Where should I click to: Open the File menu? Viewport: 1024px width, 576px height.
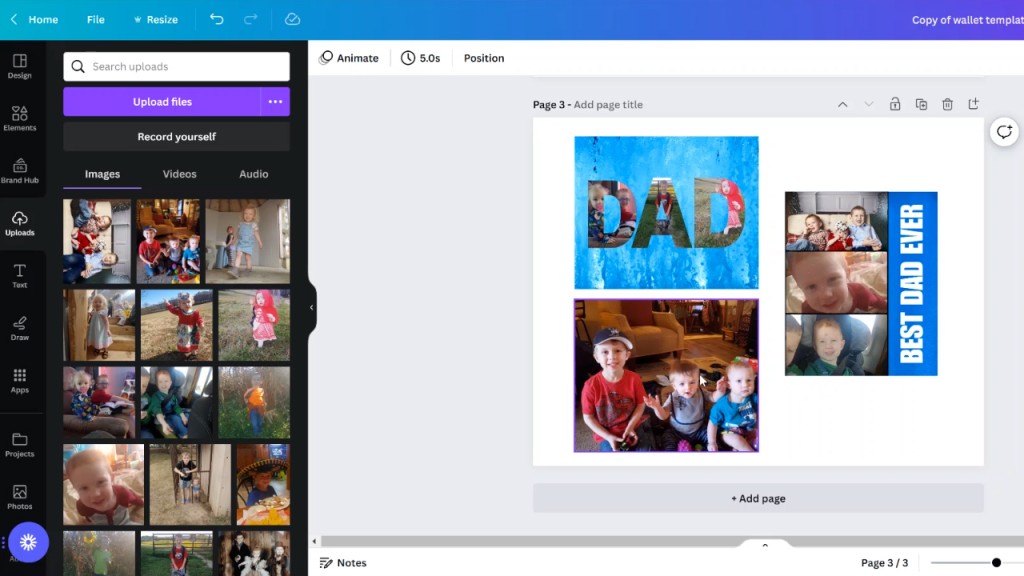[x=95, y=20]
